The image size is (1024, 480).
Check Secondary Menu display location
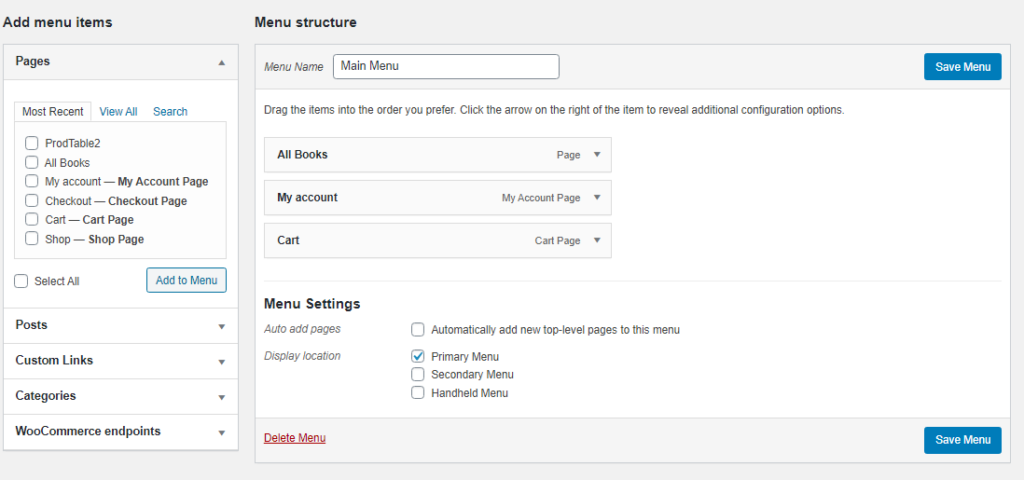coord(418,374)
